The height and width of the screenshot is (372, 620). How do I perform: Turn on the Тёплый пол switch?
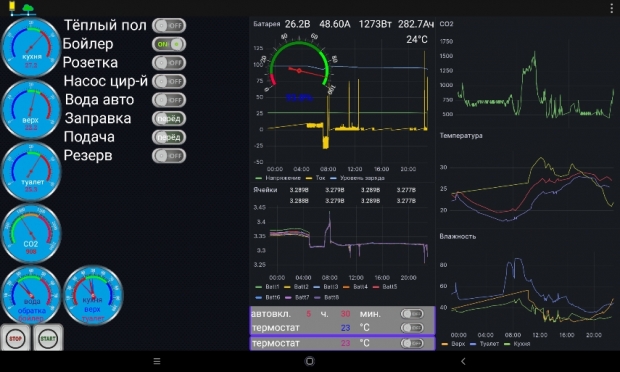169,26
